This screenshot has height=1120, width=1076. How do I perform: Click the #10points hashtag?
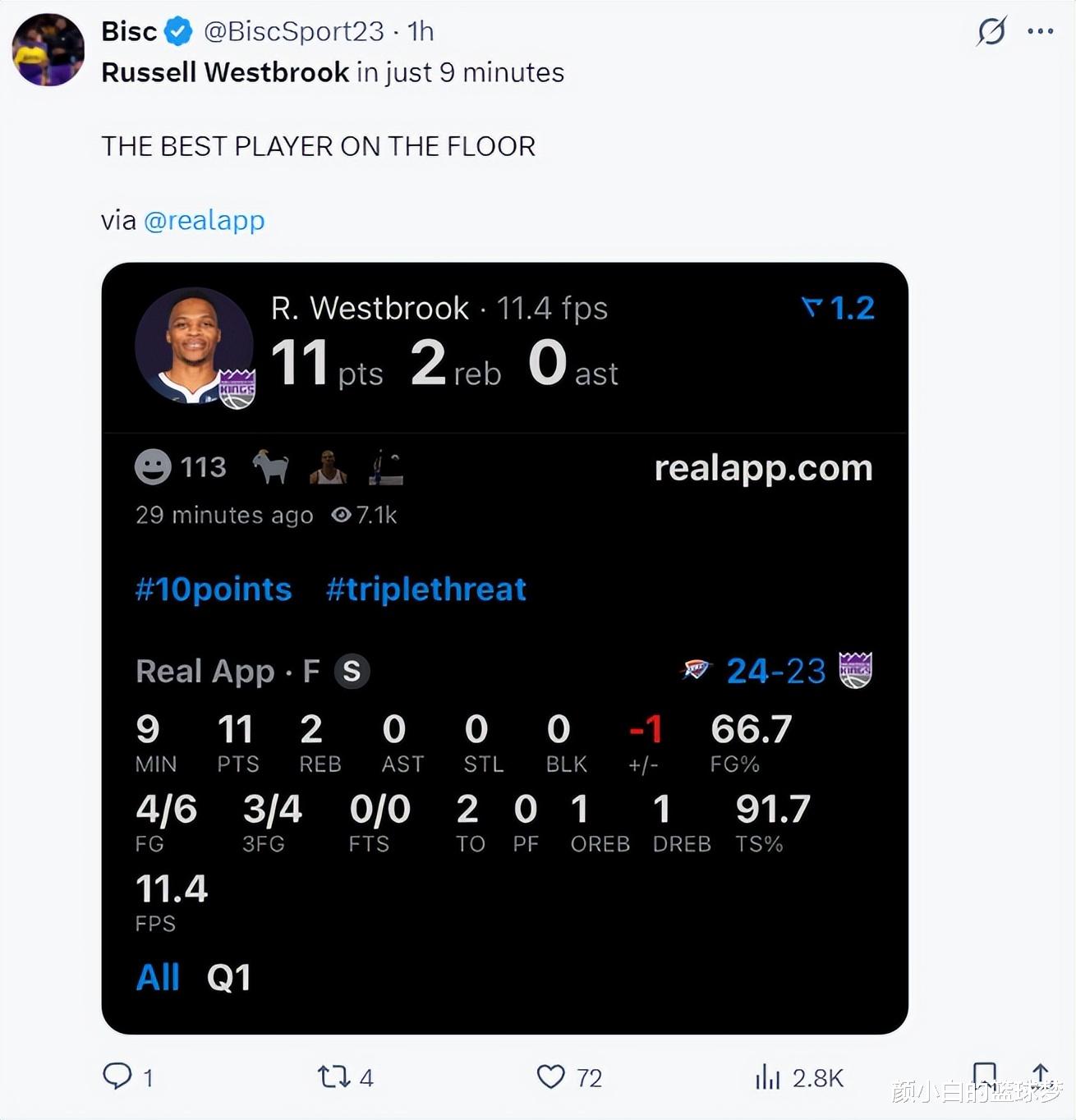point(214,590)
